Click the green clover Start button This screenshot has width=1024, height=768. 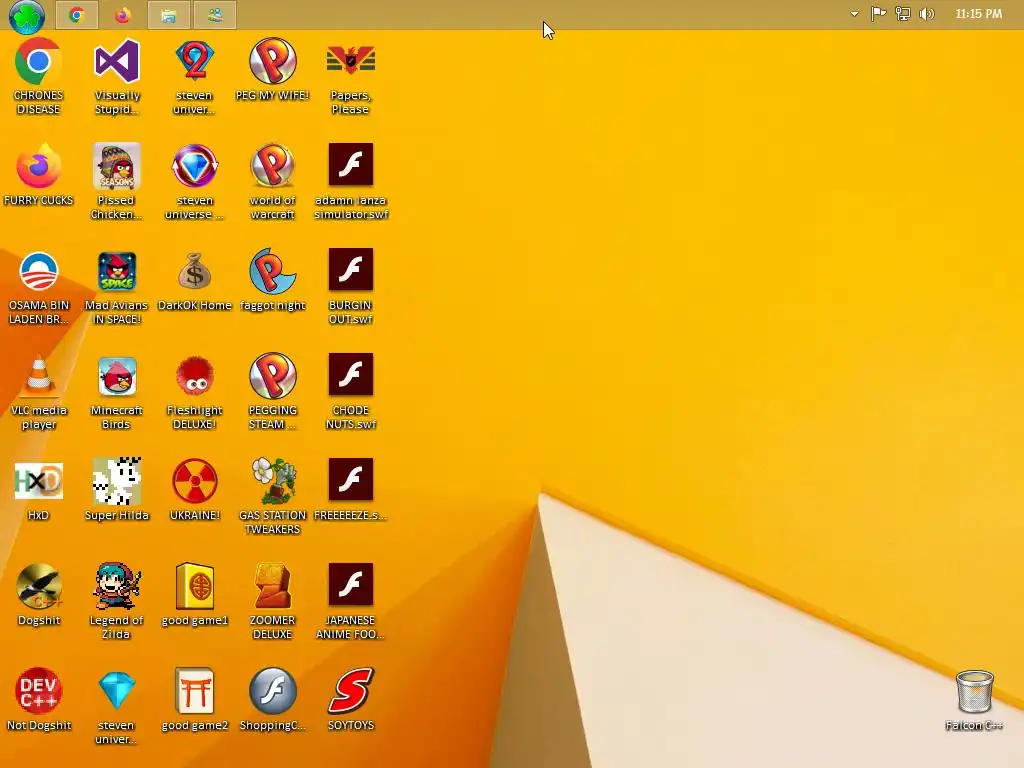tap(27, 16)
